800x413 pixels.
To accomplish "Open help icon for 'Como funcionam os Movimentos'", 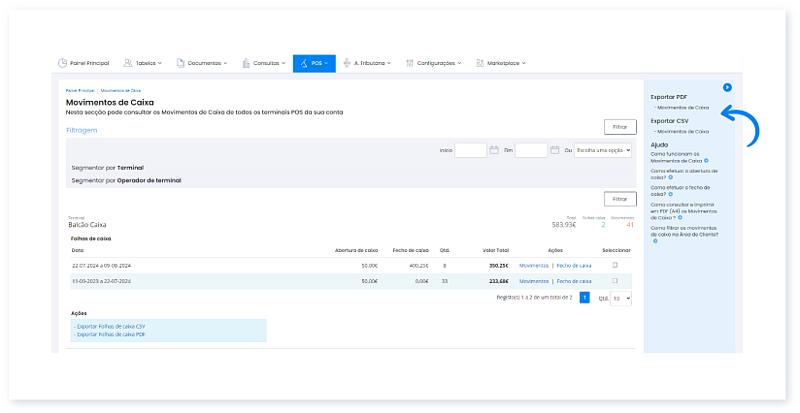I will 706,160.
